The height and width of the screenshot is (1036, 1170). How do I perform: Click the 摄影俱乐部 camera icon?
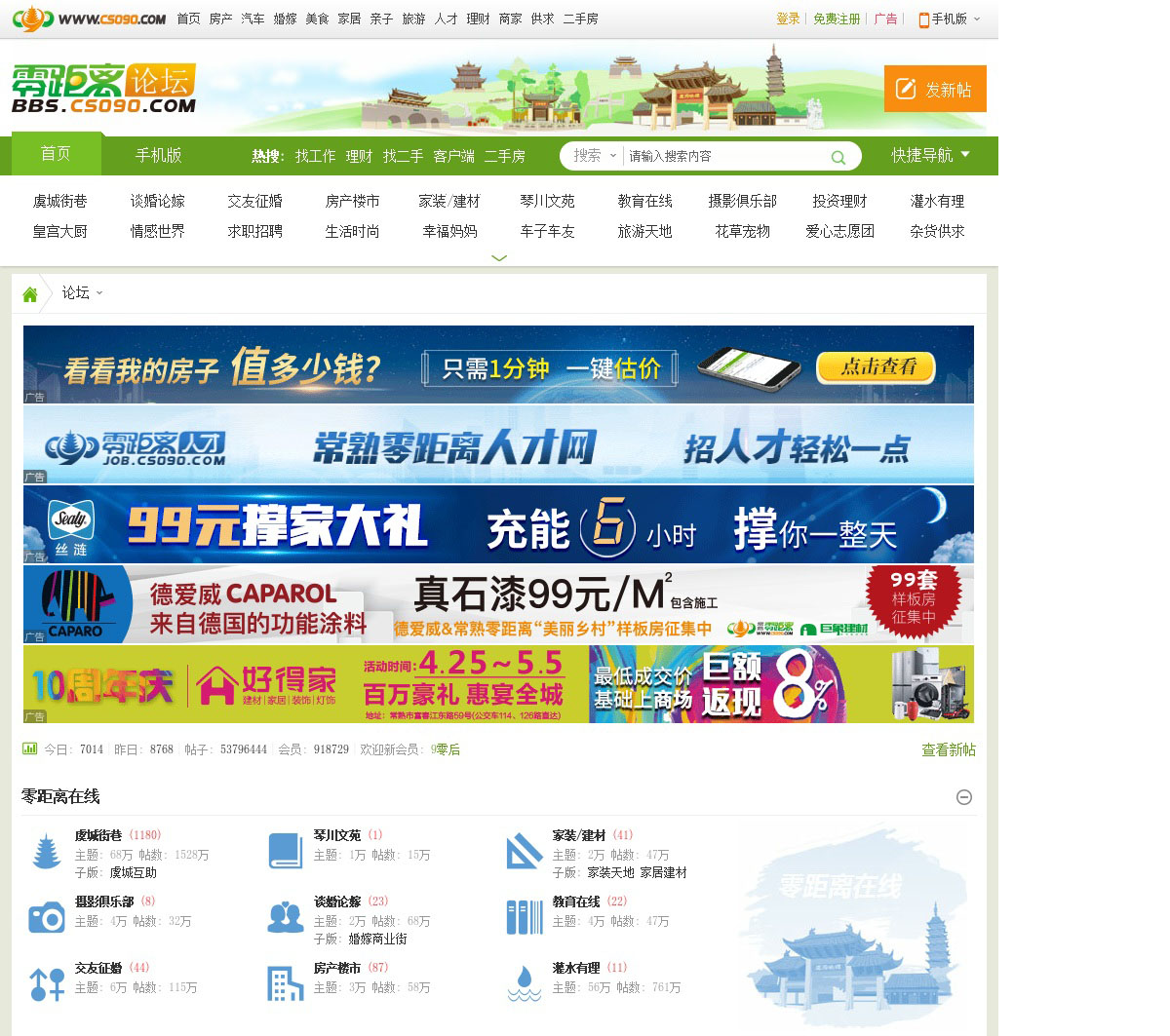click(47, 917)
